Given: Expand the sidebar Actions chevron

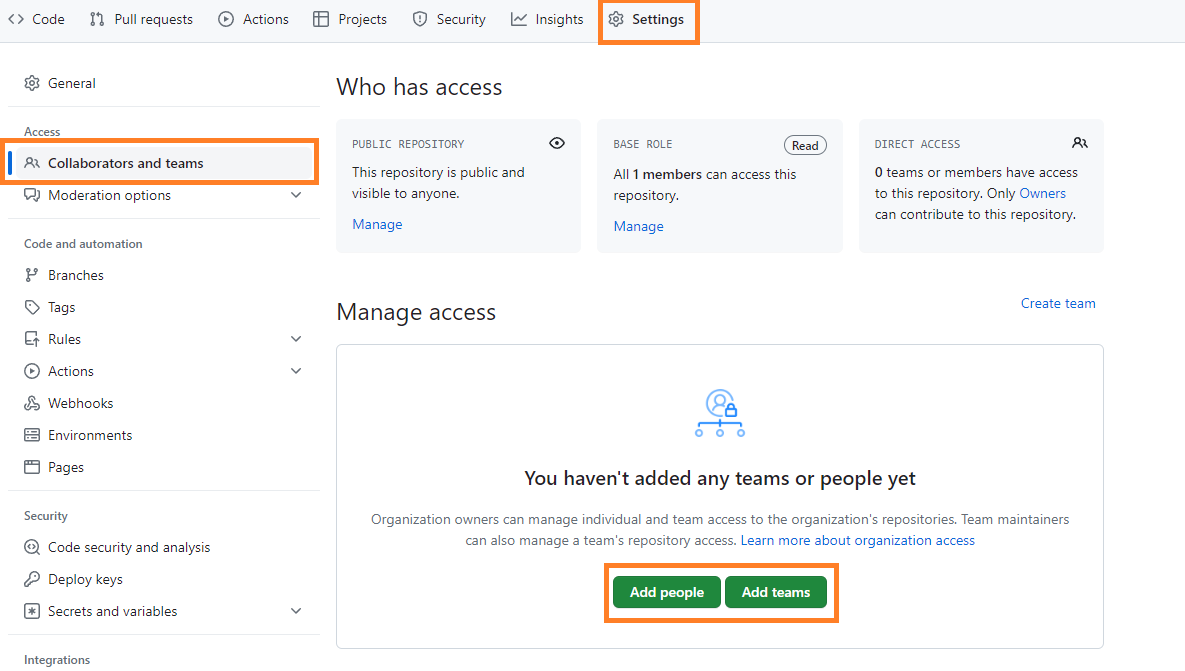Looking at the screenshot, I should pyautogui.click(x=296, y=371).
